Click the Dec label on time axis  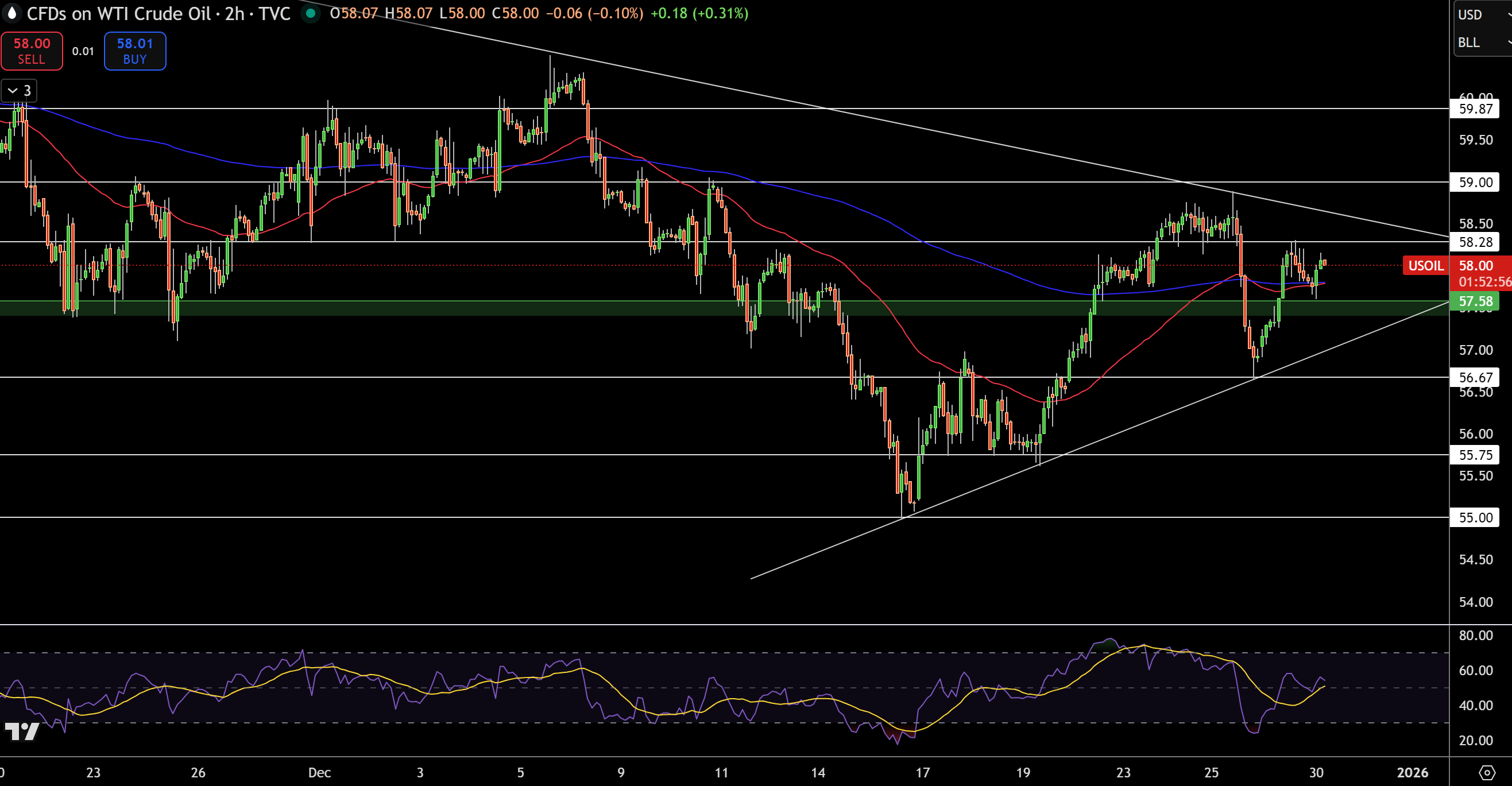[319, 772]
